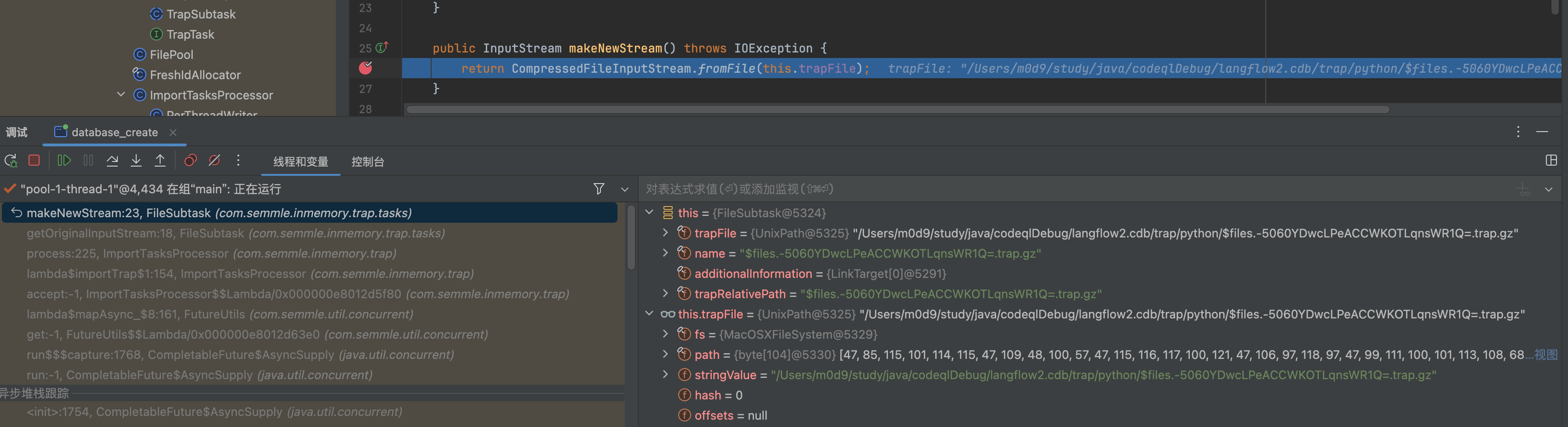Screen dimensions: 1568x427
Task: Select the lambda$mapAsync_$8:161 frame
Action: [x=312, y=314]
